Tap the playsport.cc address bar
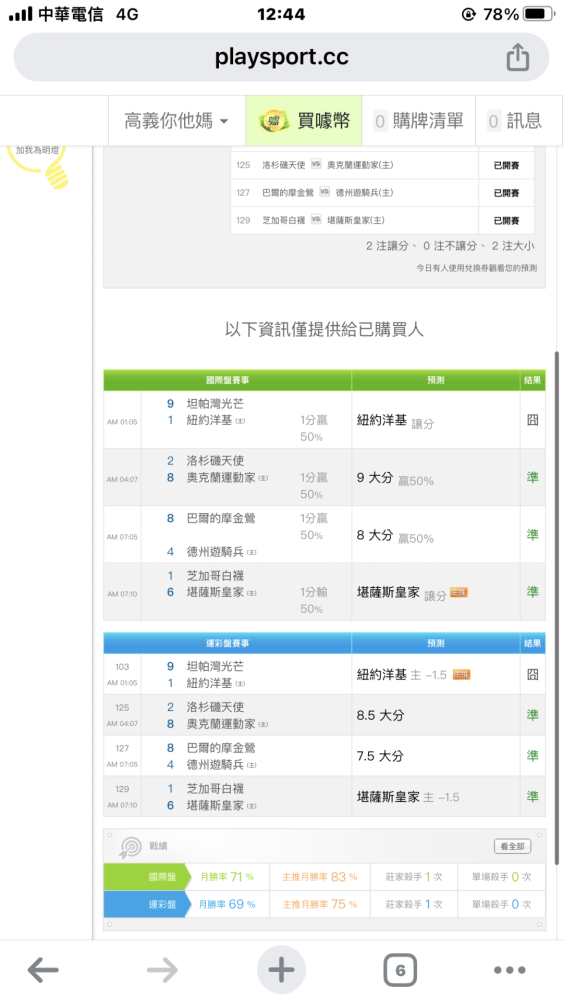This screenshot has height=1000, width=563. [x=281, y=57]
